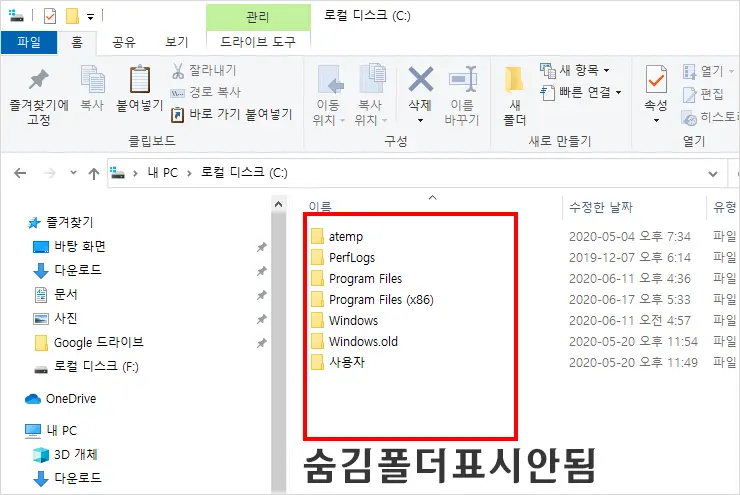Click the drive icon in the title bar
Screen dimensions: 740x495
16,16
